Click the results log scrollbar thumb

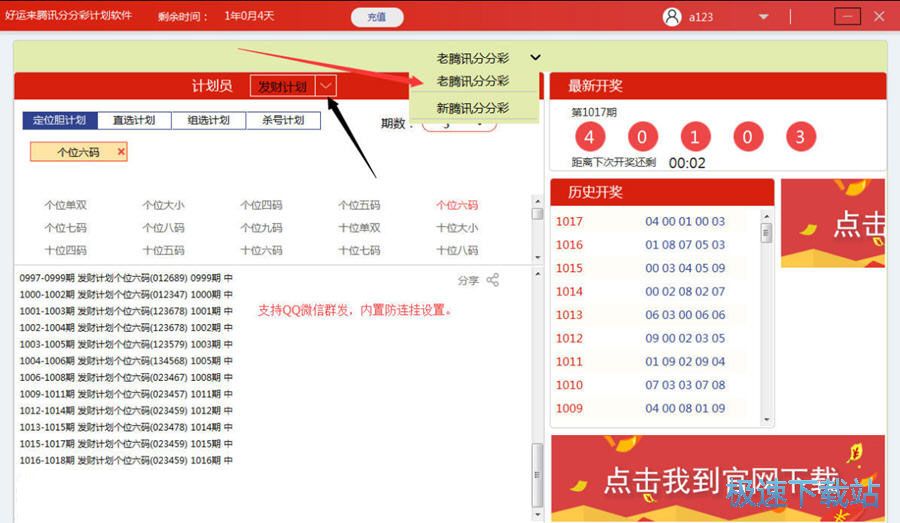537,475
